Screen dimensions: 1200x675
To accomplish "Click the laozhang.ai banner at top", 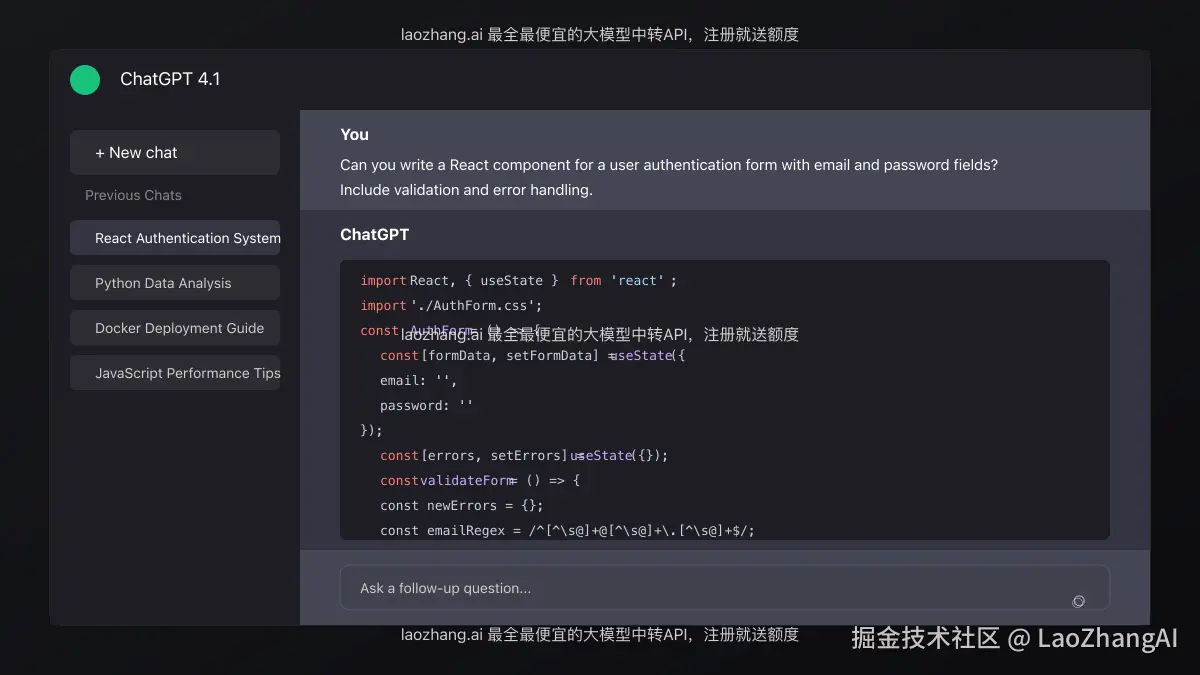I will 599,33.
